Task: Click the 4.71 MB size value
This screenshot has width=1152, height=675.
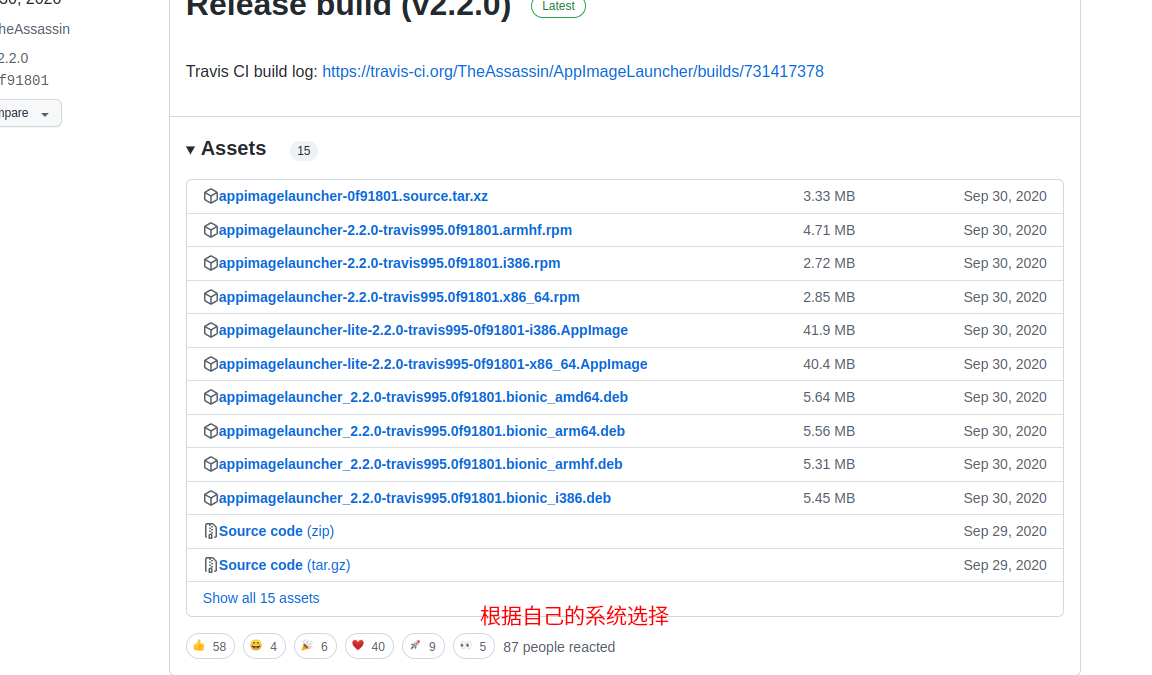Action: tap(829, 230)
